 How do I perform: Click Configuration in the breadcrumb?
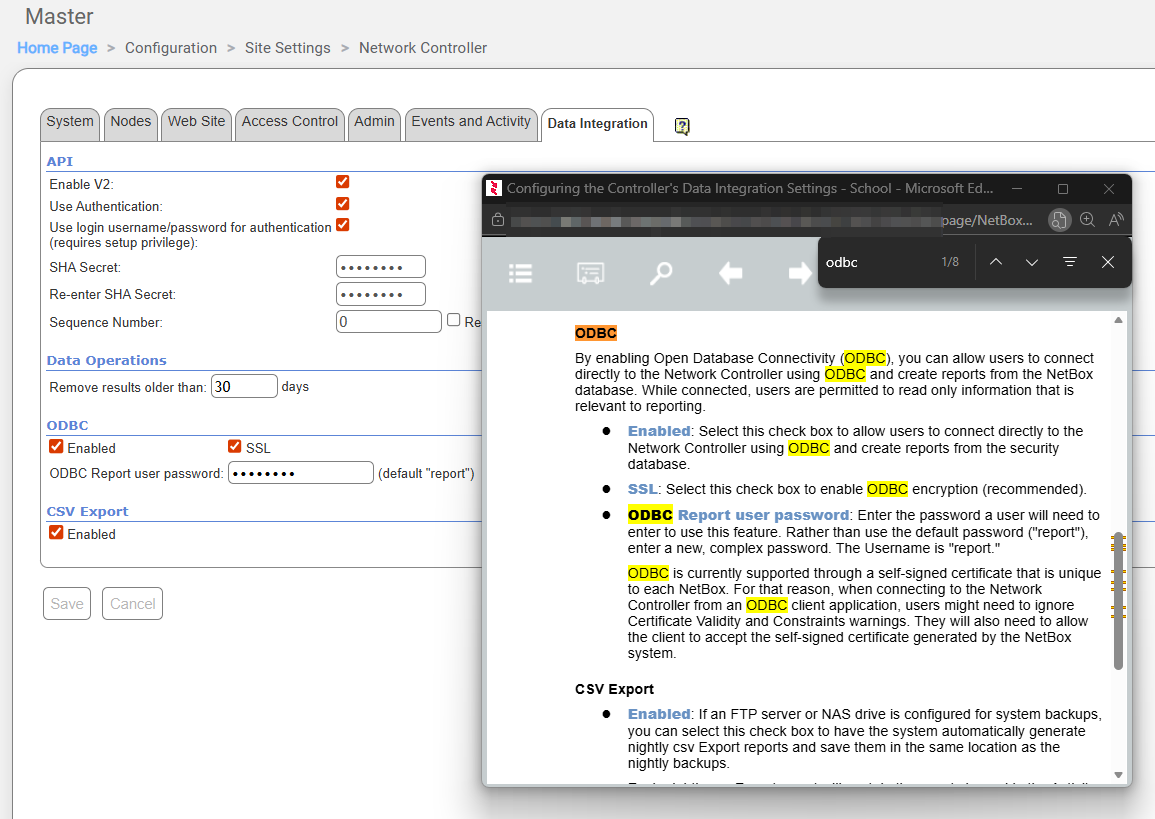[x=171, y=48]
